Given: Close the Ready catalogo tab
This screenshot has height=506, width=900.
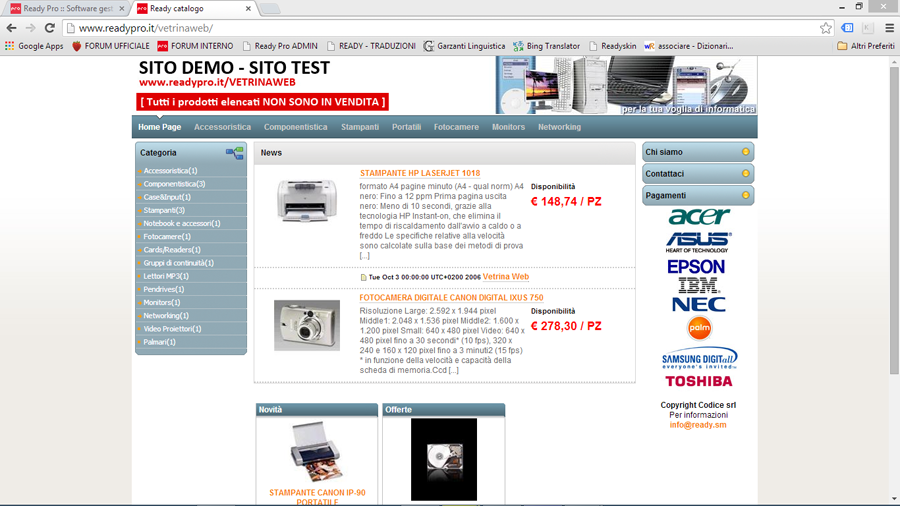Looking at the screenshot, I should (248, 9).
